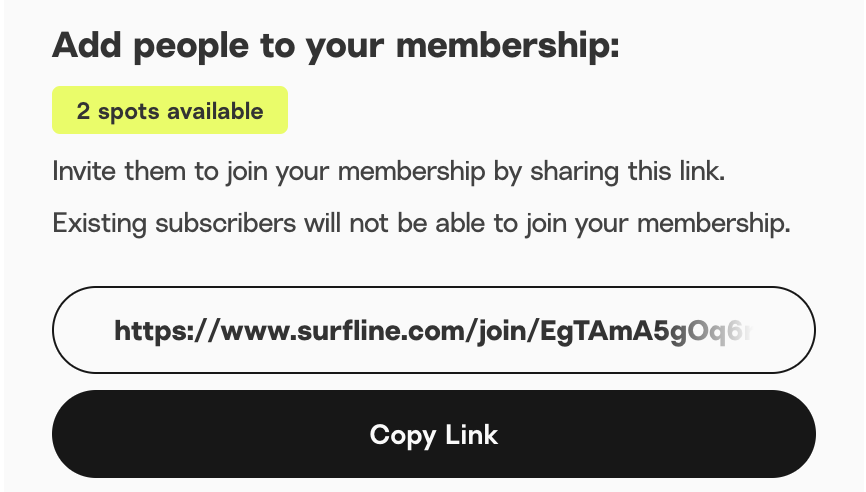The image size is (866, 492).
Task: Click the black Copy Link pill button
Action: (x=434, y=434)
